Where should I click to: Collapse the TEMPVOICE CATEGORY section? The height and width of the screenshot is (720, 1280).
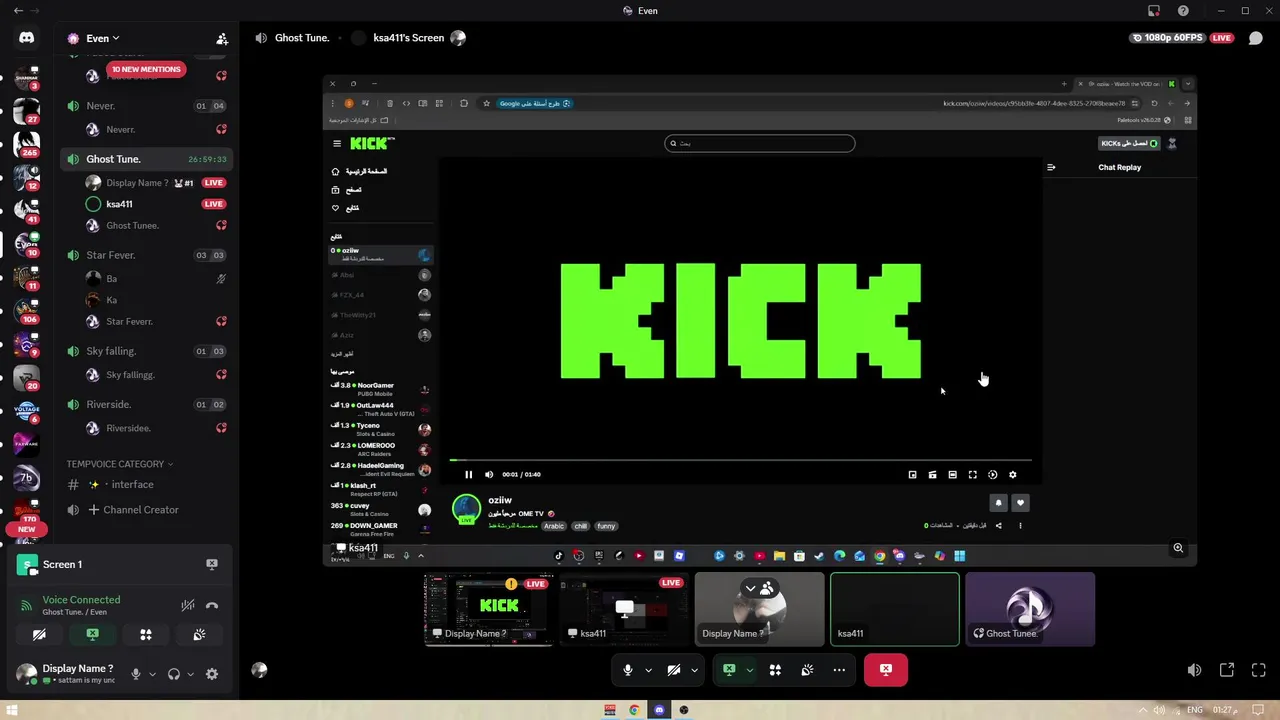119,464
